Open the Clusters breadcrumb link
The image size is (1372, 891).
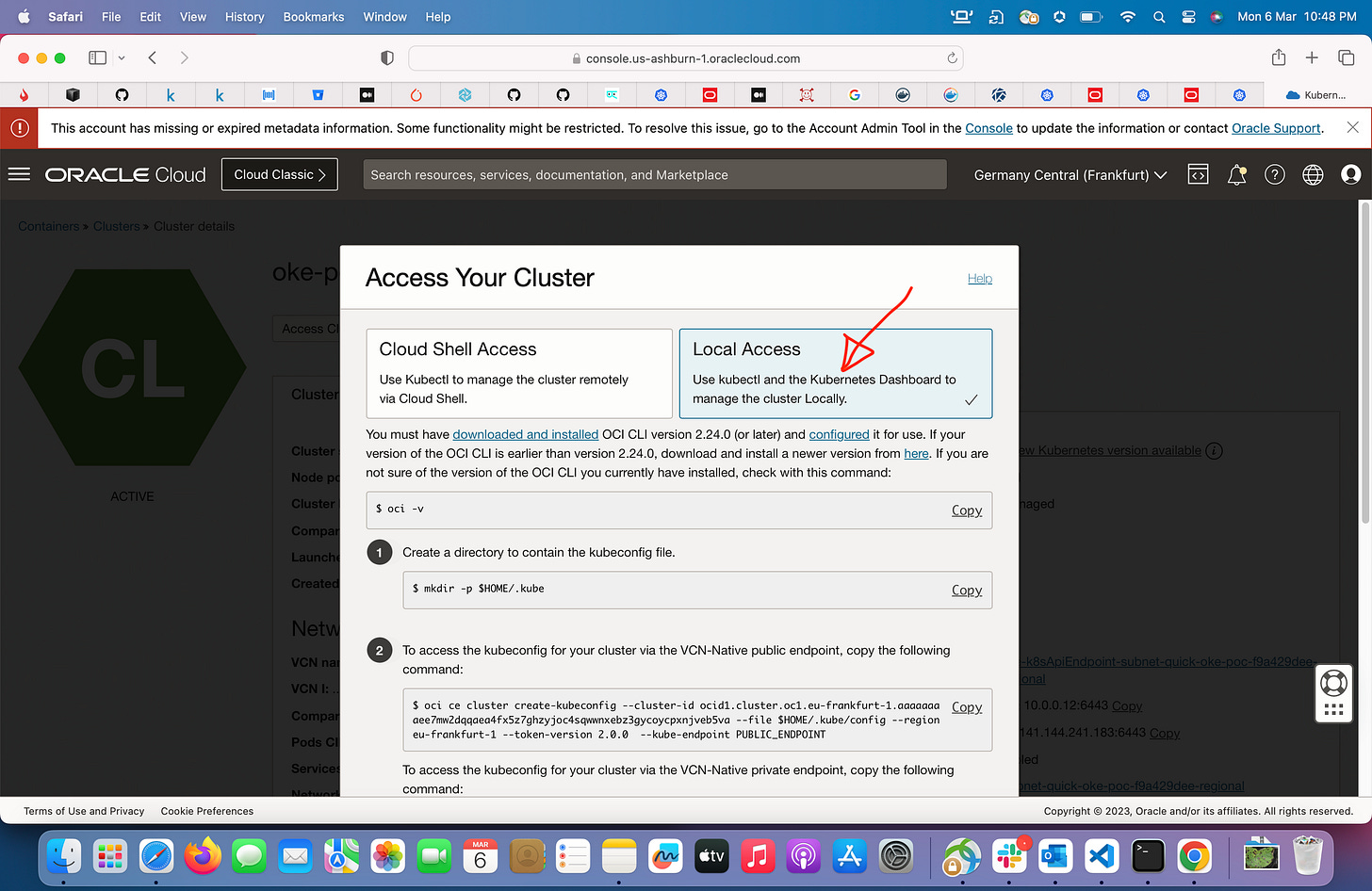pos(116,226)
